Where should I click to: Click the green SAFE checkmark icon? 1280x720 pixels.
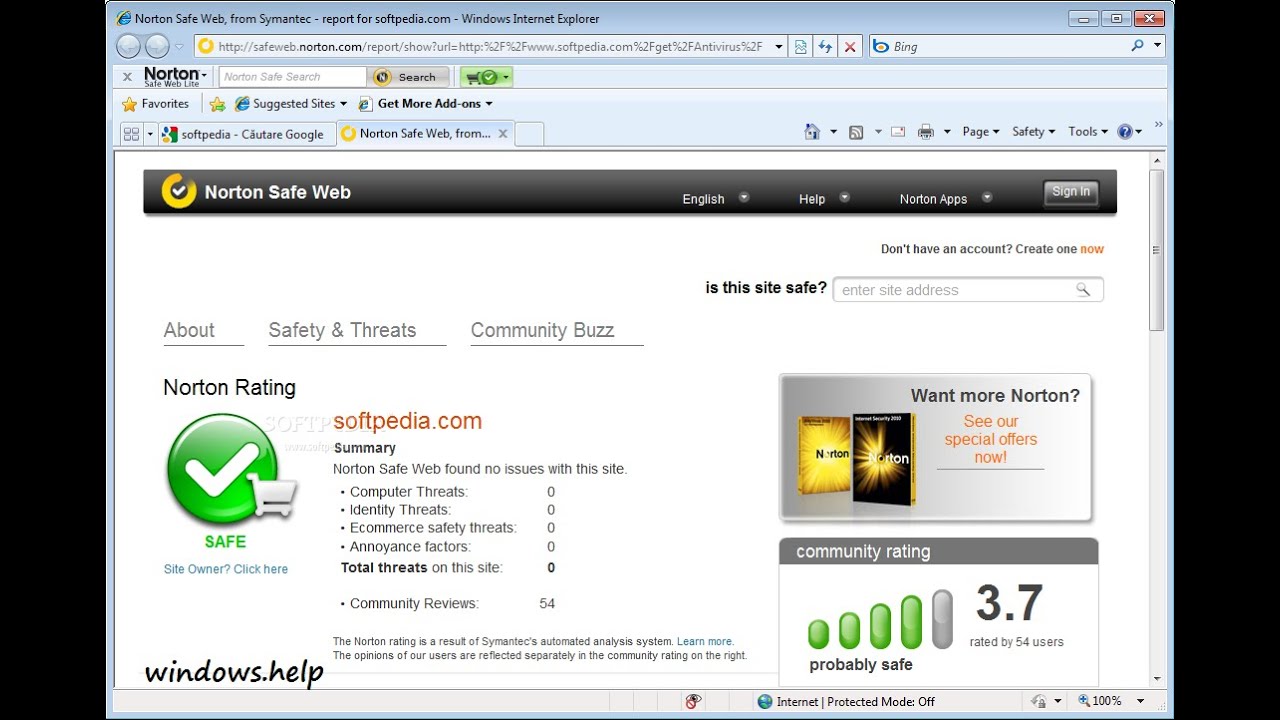pyautogui.click(x=224, y=471)
